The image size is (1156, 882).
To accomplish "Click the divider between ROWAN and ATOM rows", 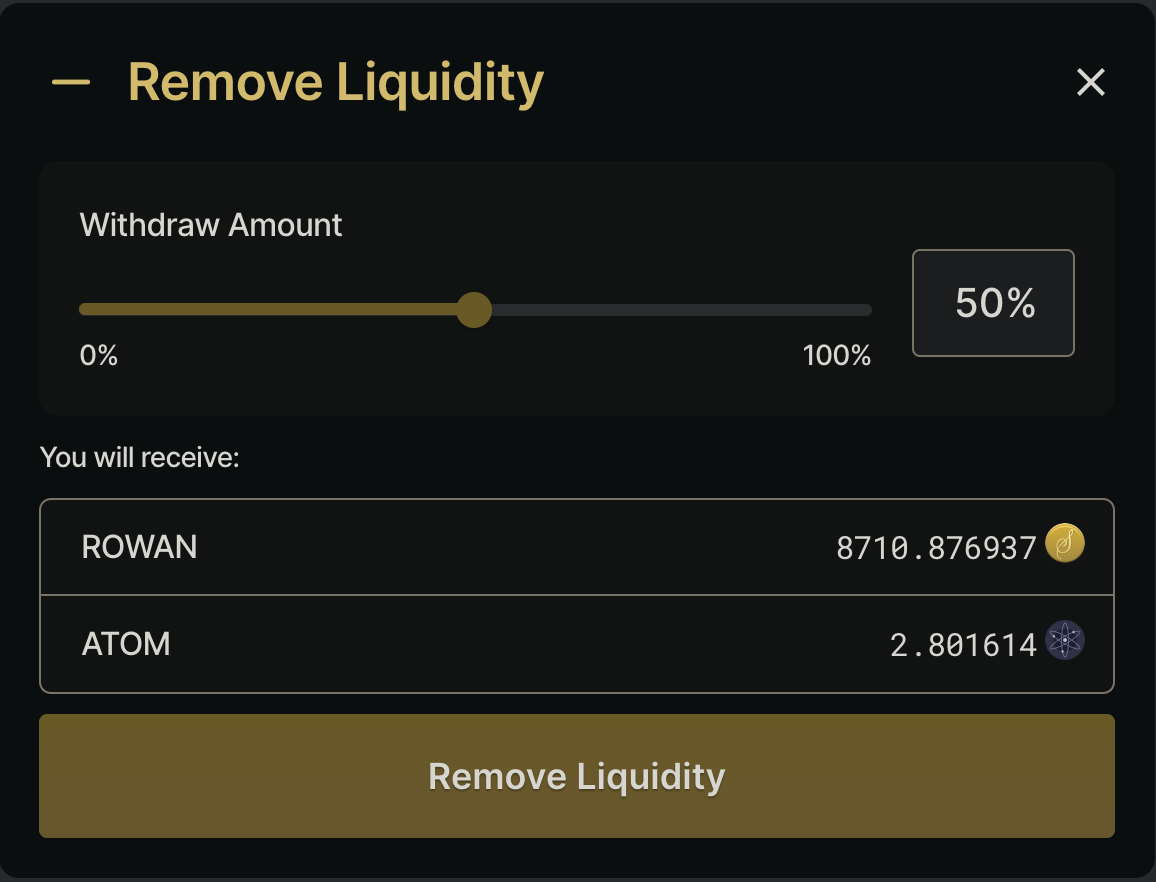I will click(x=576, y=595).
